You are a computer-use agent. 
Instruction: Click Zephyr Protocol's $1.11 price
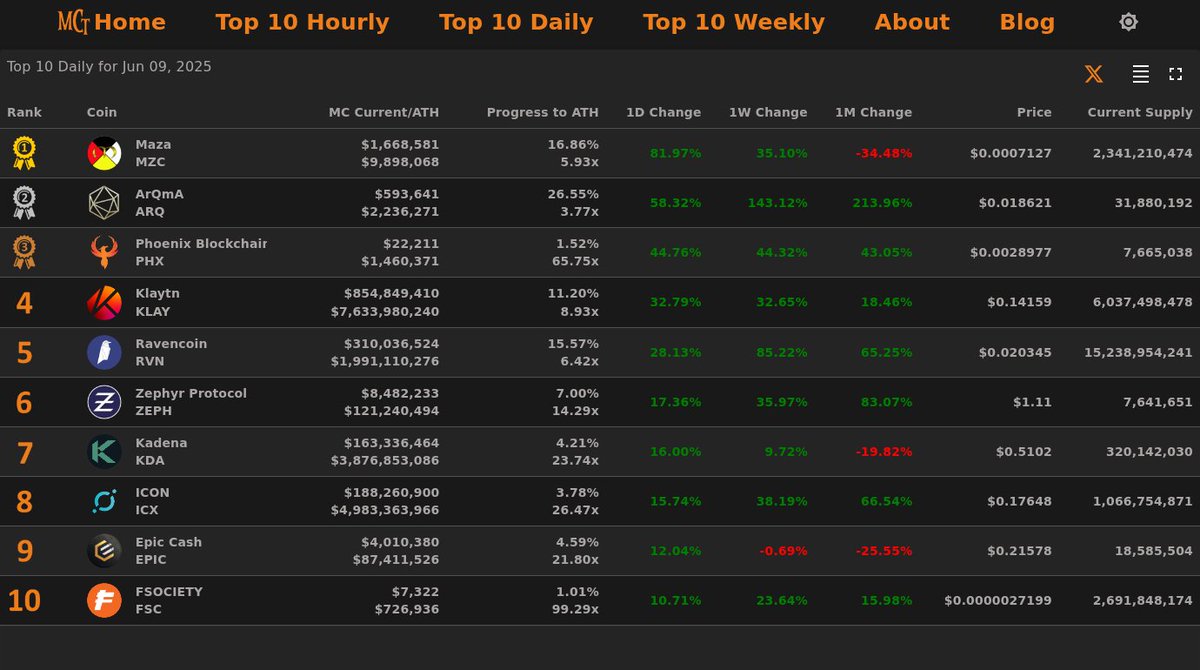click(1032, 402)
